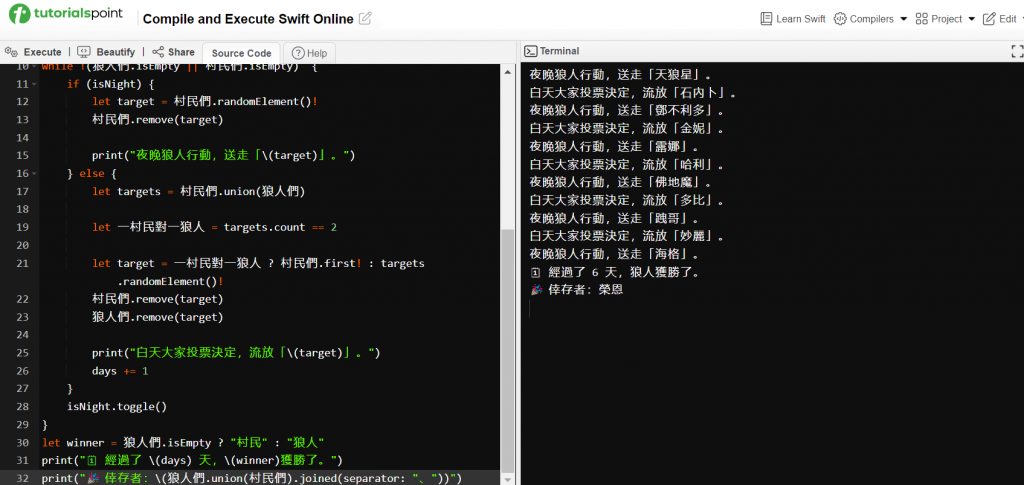Collapse the while loop at line 10

pos(34,67)
